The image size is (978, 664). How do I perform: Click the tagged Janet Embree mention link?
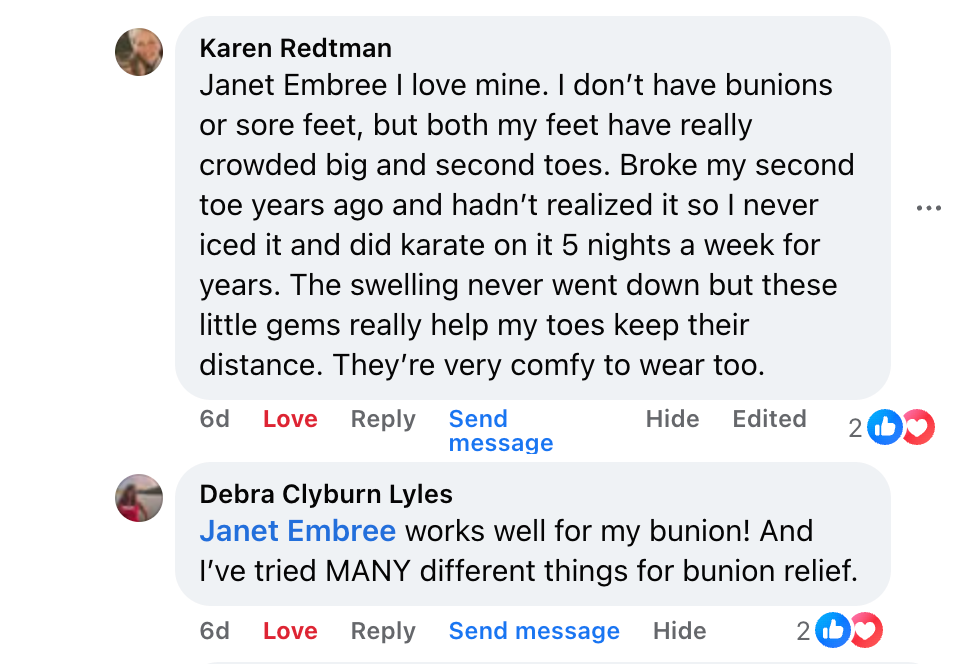pos(298,531)
